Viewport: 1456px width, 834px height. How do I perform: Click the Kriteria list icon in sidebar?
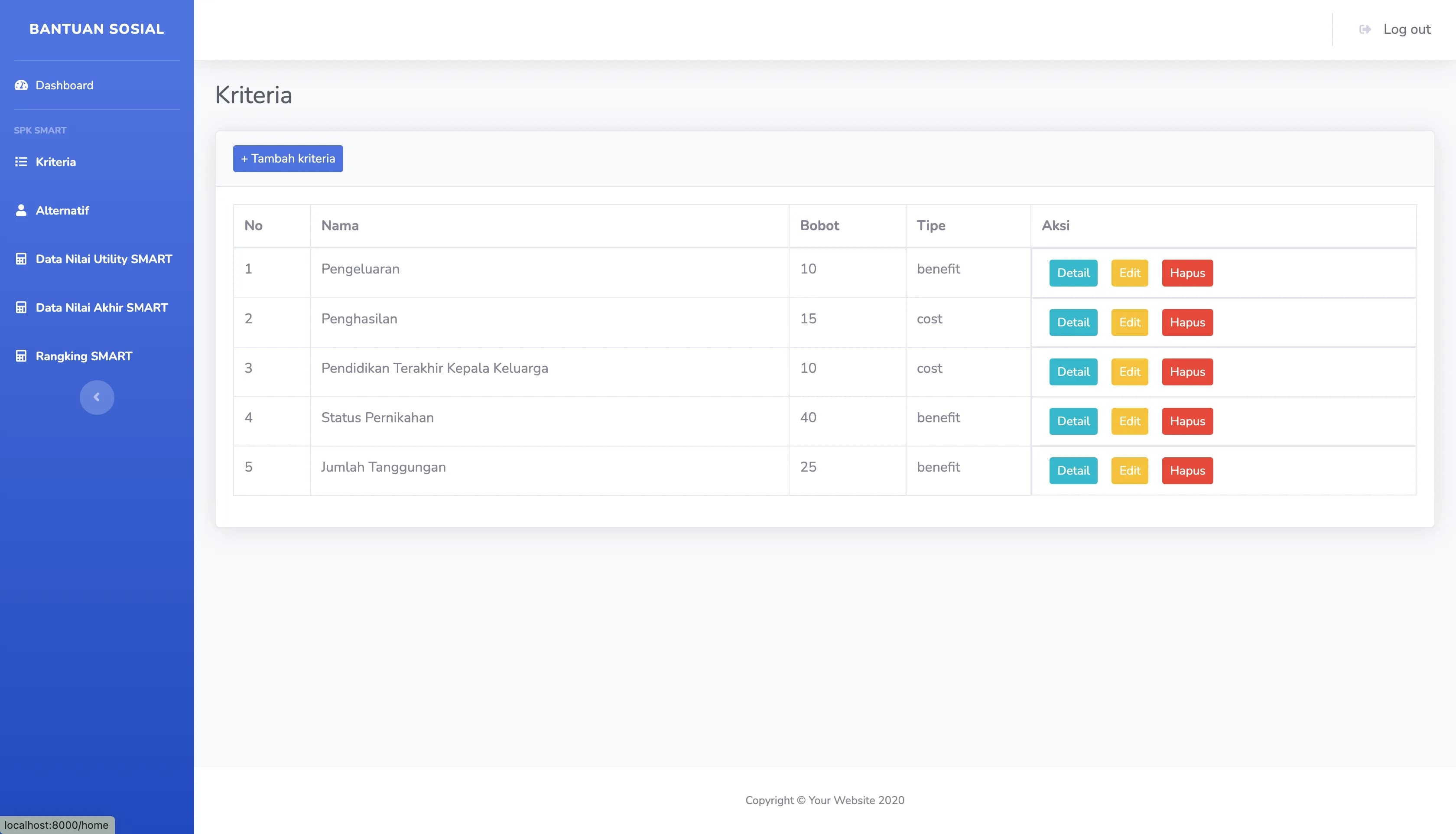pyautogui.click(x=21, y=162)
